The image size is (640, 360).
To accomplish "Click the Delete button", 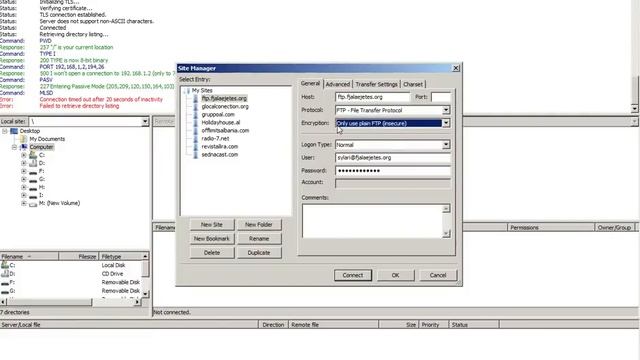I will [x=212, y=253].
